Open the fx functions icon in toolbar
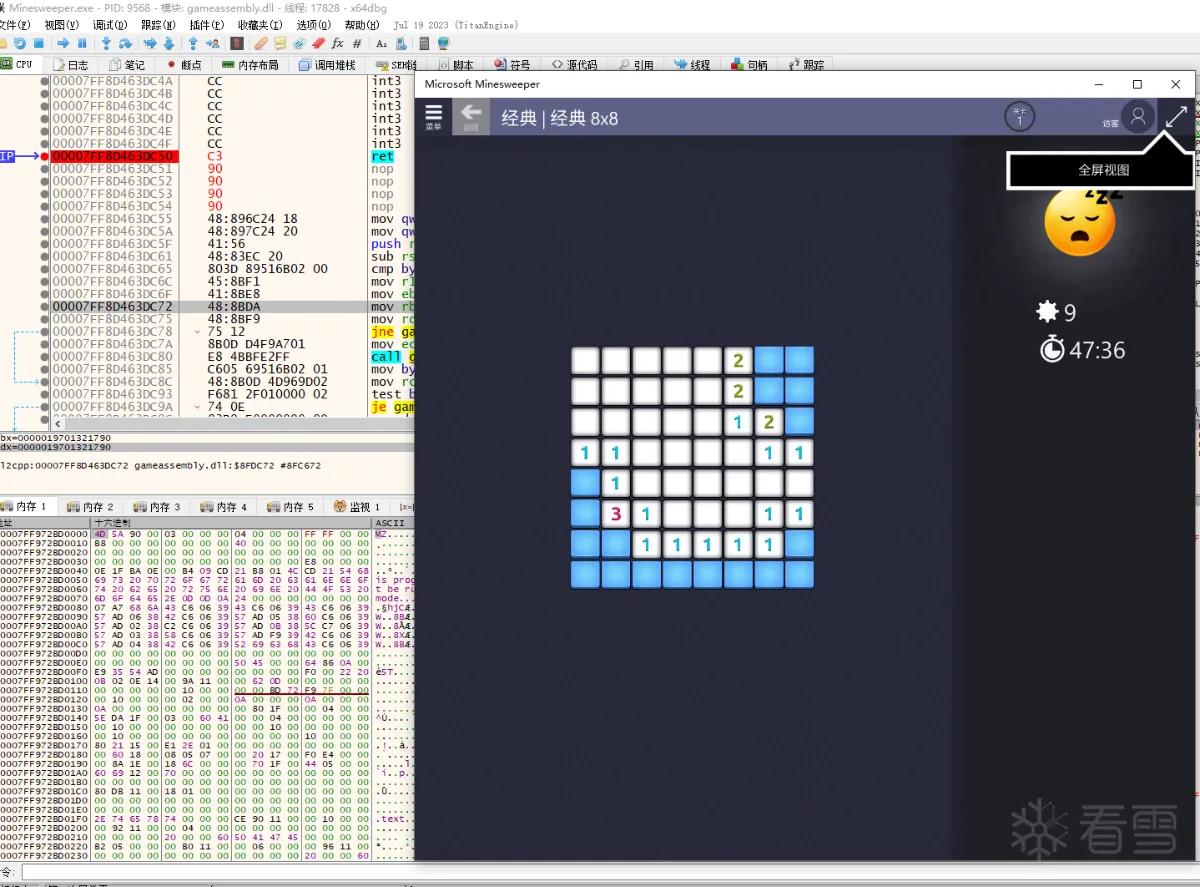Viewport: 1200px width, 887px height. (x=337, y=43)
